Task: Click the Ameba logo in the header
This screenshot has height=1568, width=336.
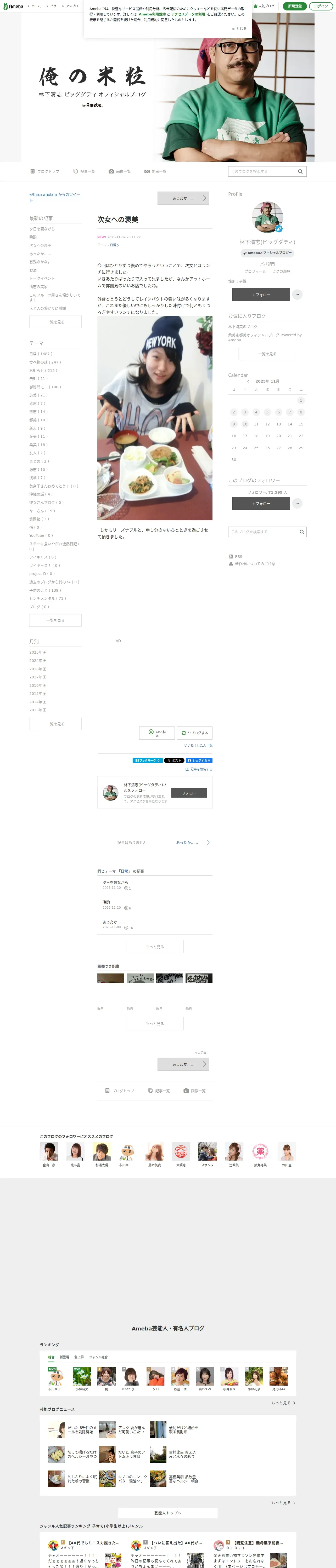Action: pos(13,6)
